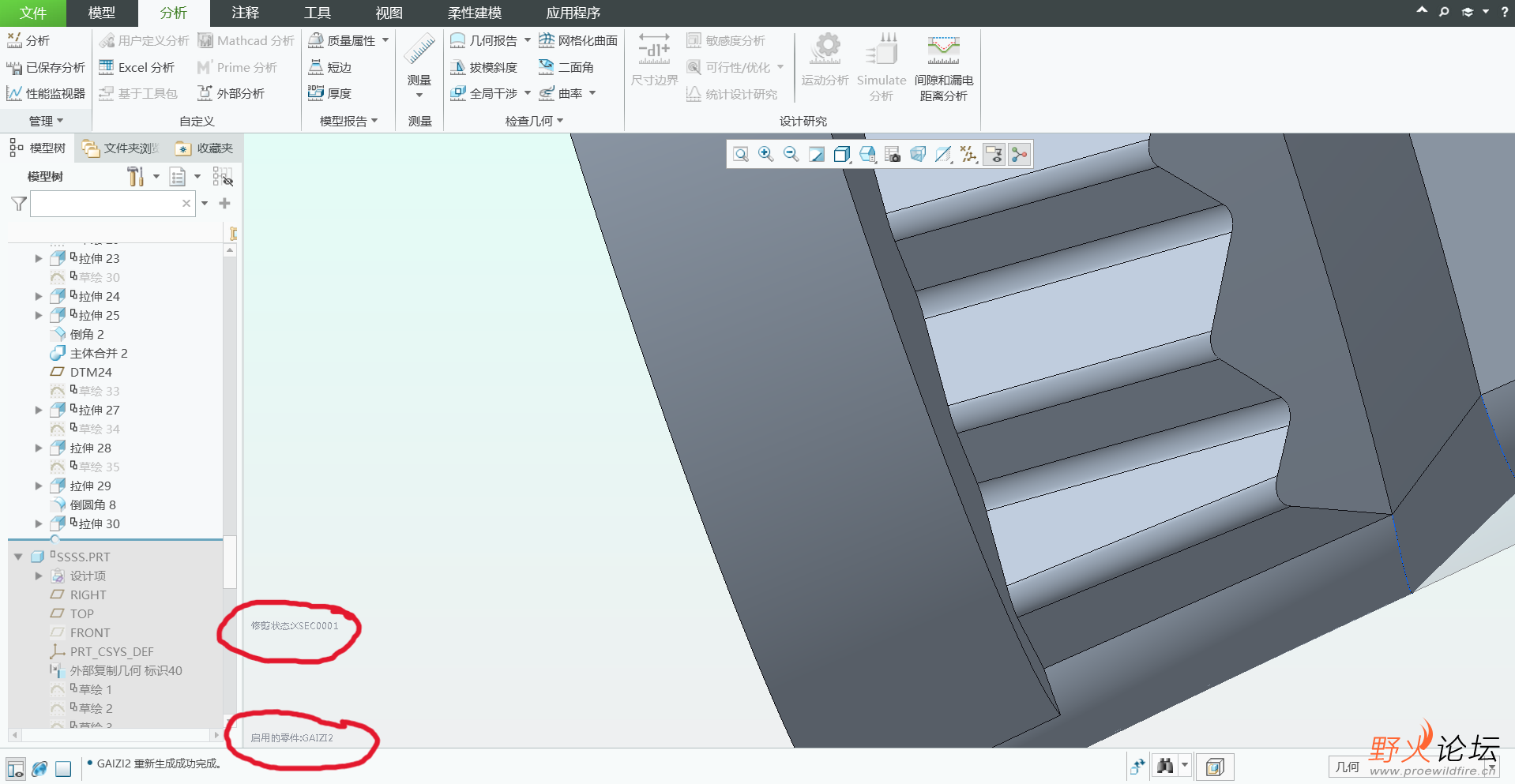Switch to the 模型 ribbon tab
This screenshot has width=1515, height=784.
pos(102,13)
